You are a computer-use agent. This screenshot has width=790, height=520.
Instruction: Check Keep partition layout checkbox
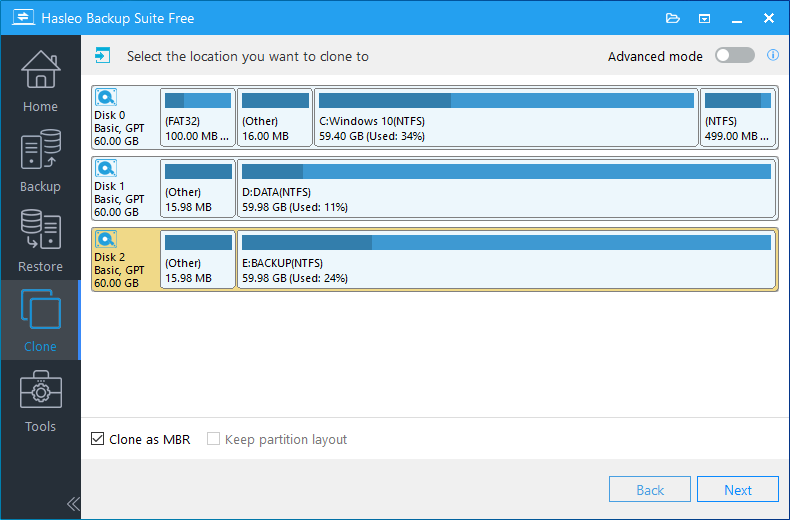214,439
